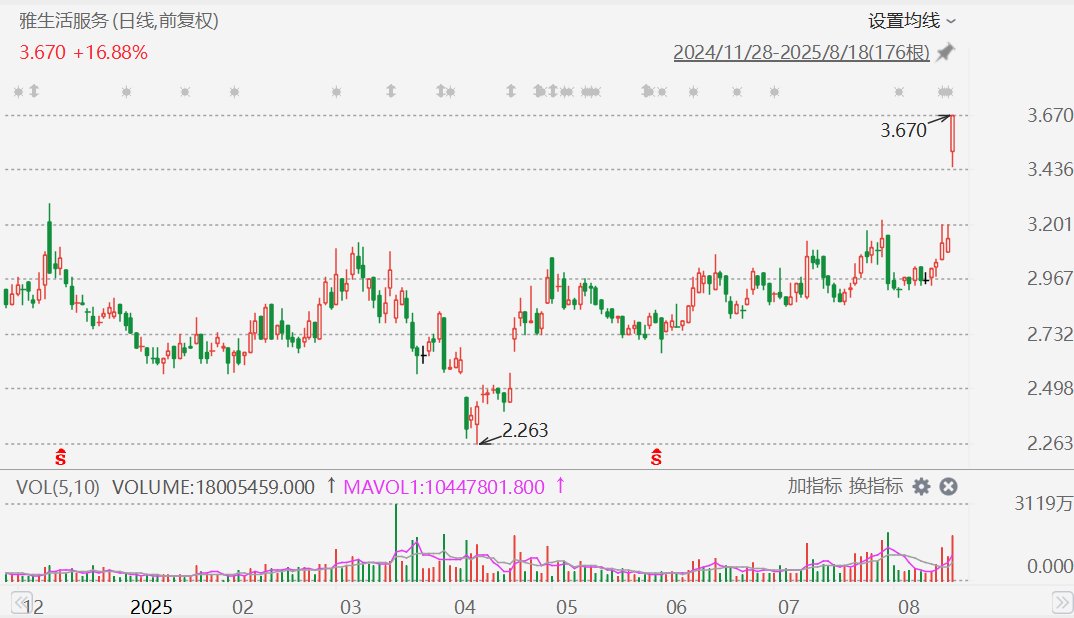This screenshot has width=1074, height=618.
Task: Click the MAVOL1 magenta value label
Action: coord(444,487)
